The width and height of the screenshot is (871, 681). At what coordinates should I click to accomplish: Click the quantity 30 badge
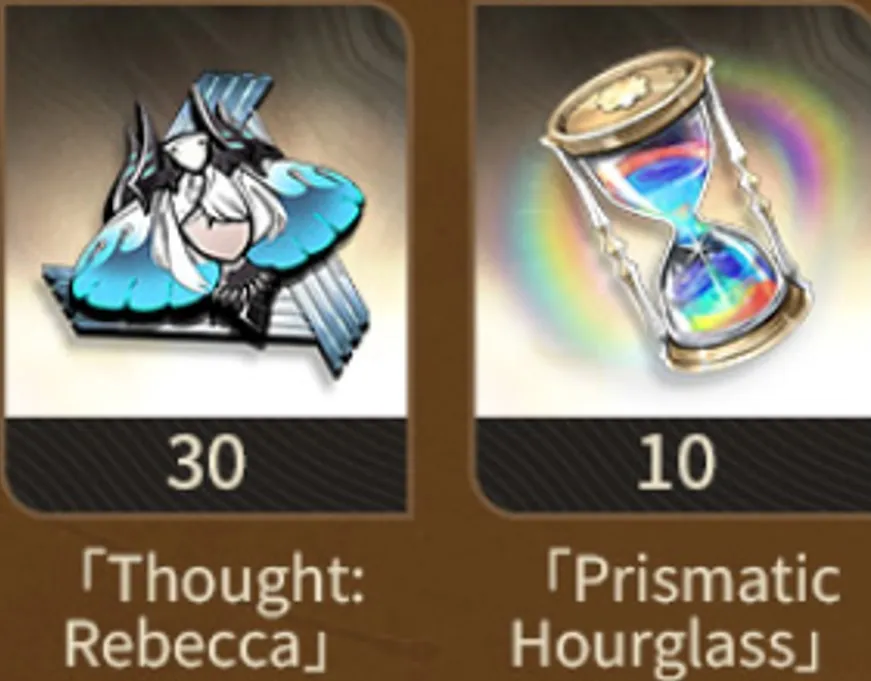tap(206, 462)
